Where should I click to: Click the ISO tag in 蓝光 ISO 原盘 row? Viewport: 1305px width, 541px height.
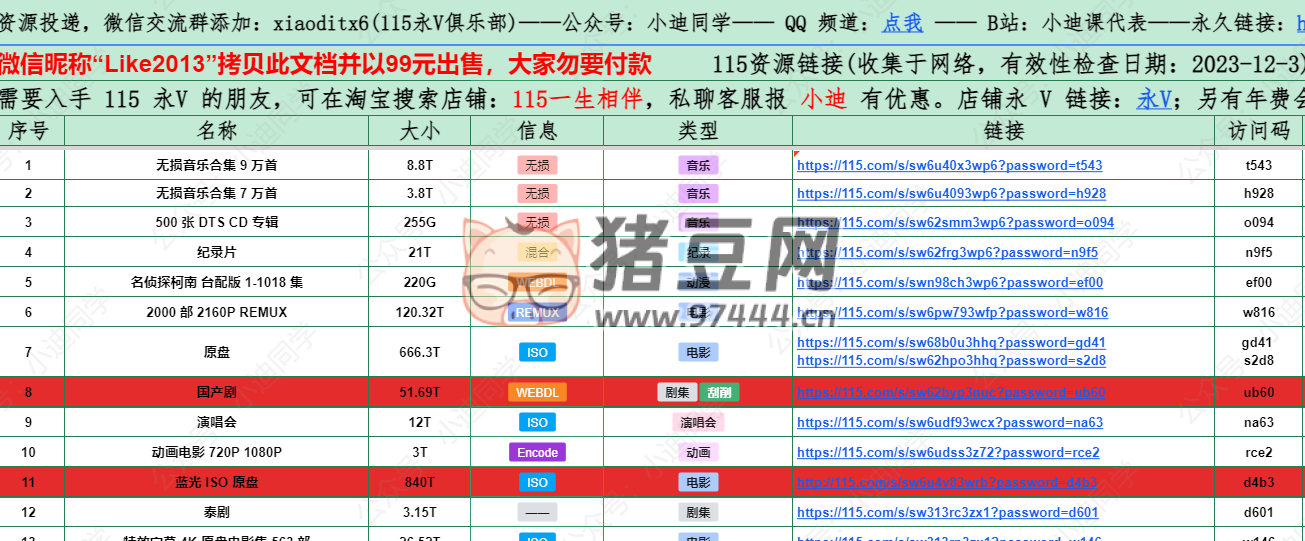coord(537,483)
